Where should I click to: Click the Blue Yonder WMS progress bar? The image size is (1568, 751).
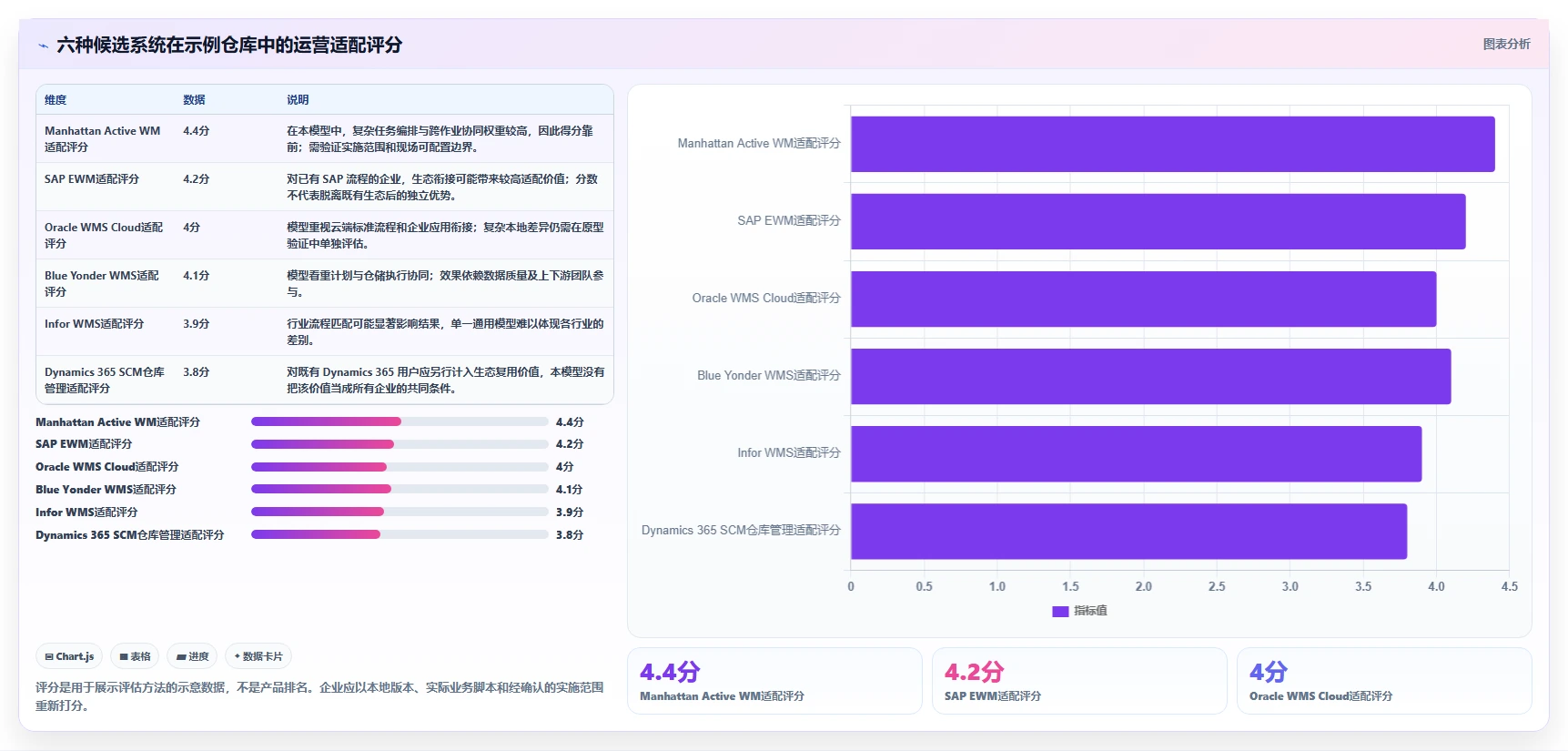[x=400, y=489]
